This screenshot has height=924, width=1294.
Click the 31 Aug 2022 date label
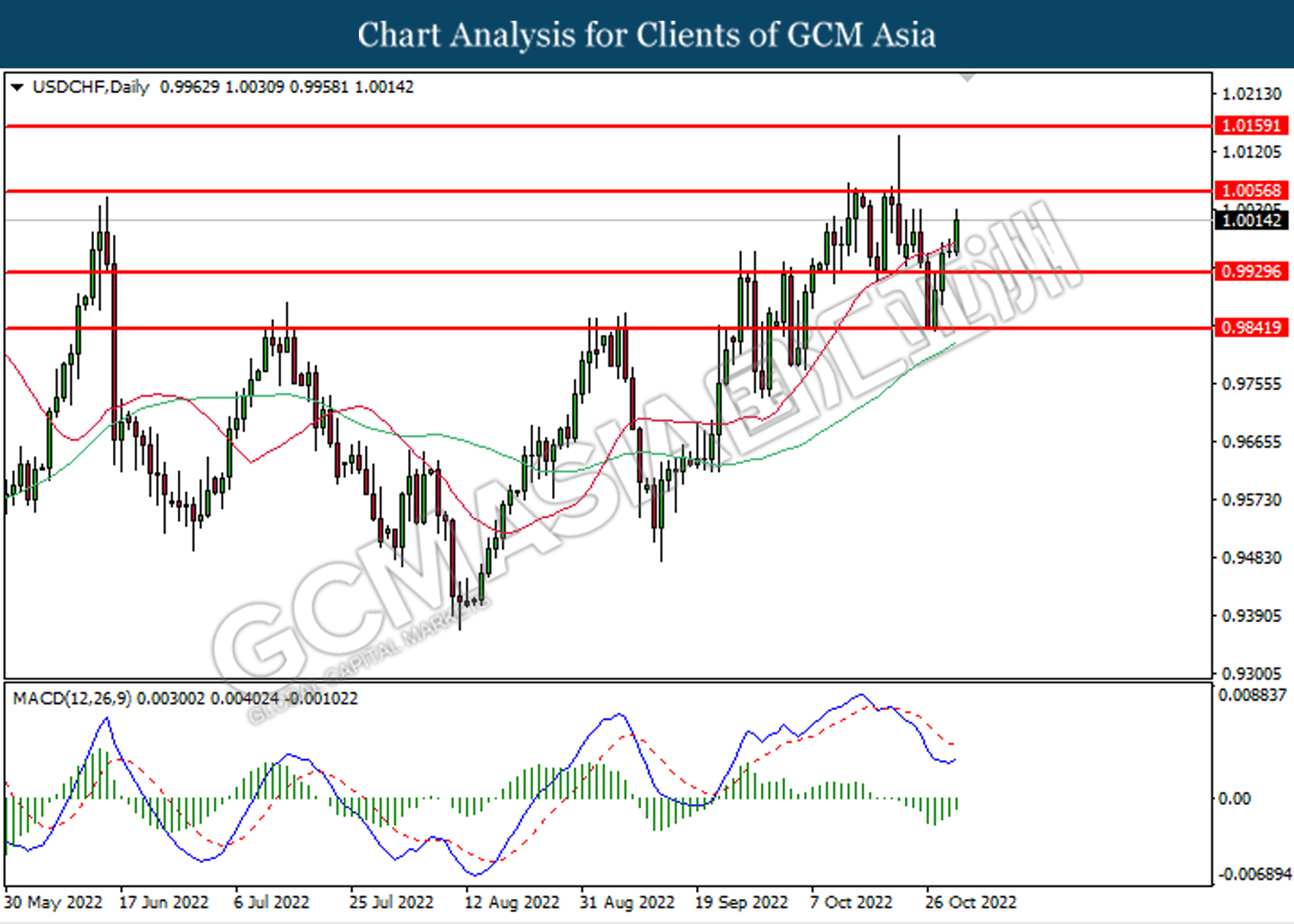coord(627,902)
